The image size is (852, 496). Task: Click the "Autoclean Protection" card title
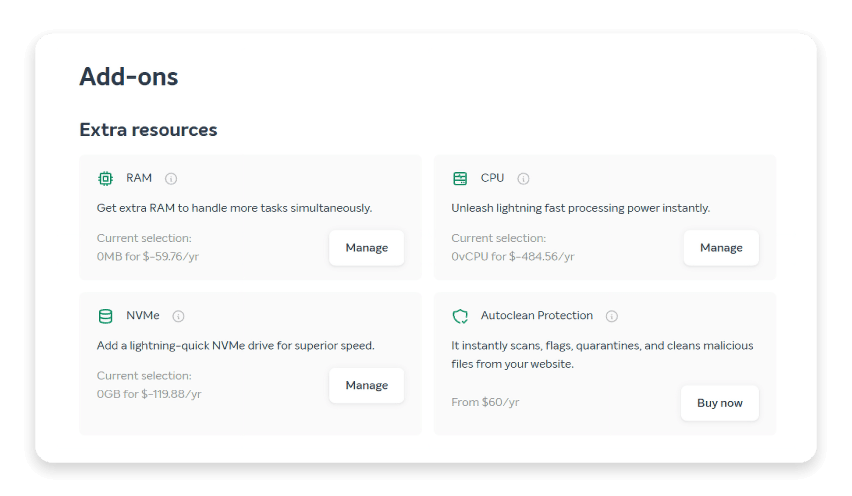coord(537,316)
